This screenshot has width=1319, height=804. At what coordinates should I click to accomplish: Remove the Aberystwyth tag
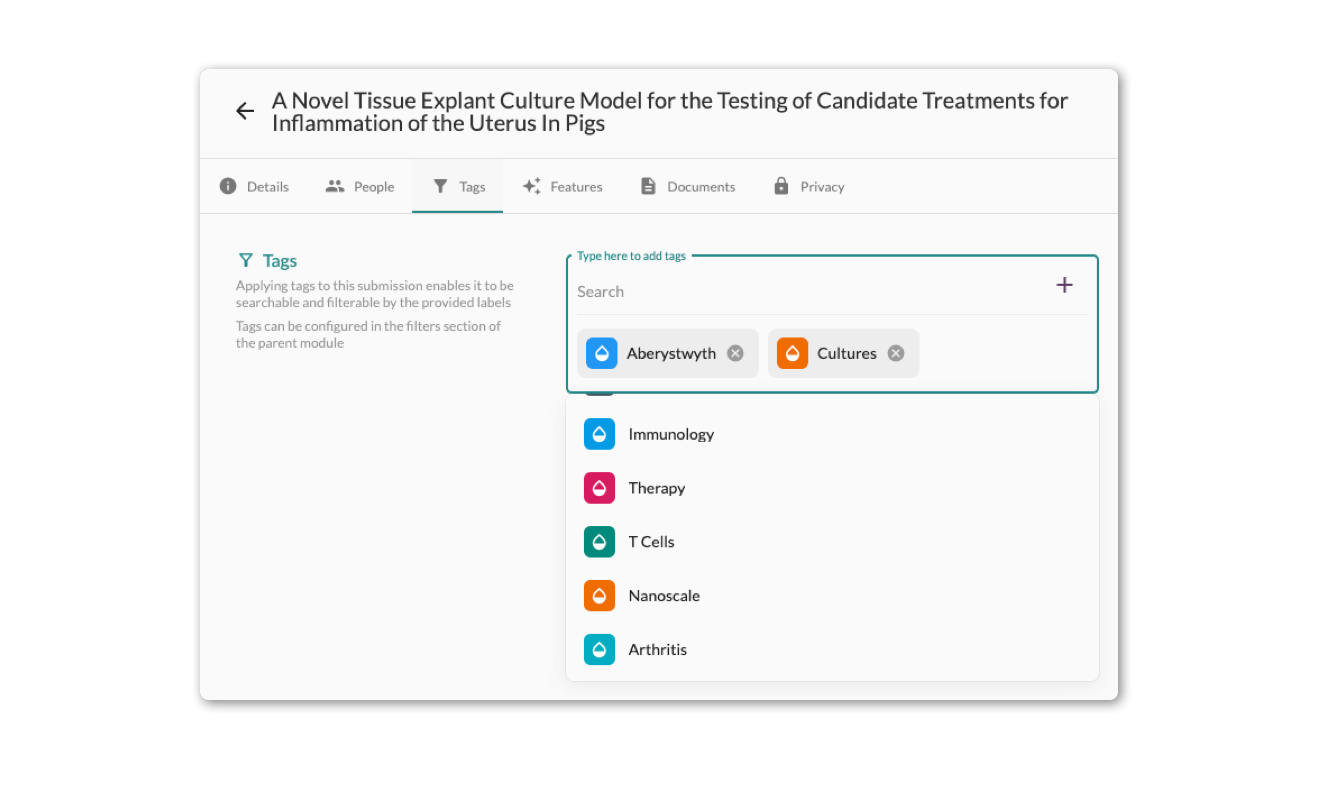(x=735, y=353)
